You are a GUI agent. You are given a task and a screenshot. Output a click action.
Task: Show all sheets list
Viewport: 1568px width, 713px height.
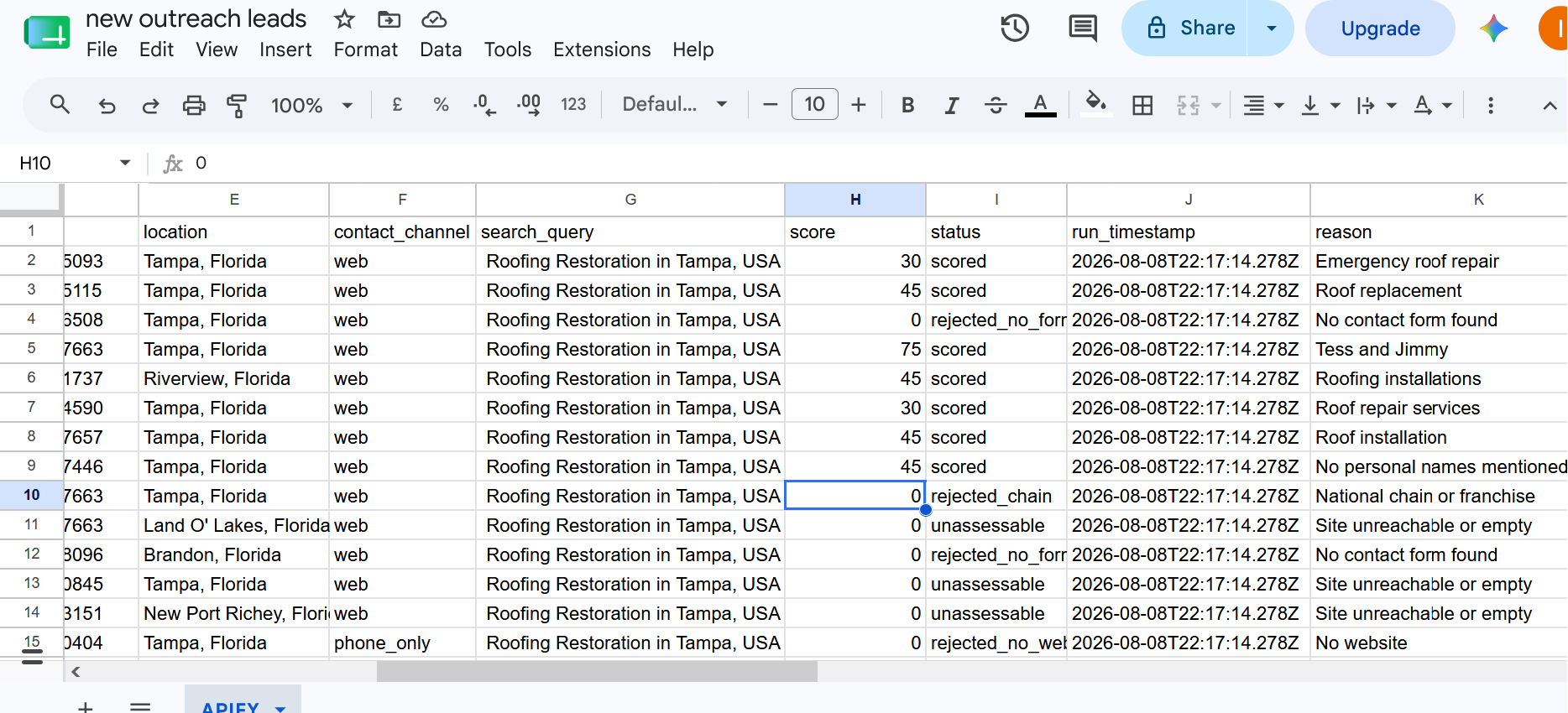pyautogui.click(x=141, y=706)
